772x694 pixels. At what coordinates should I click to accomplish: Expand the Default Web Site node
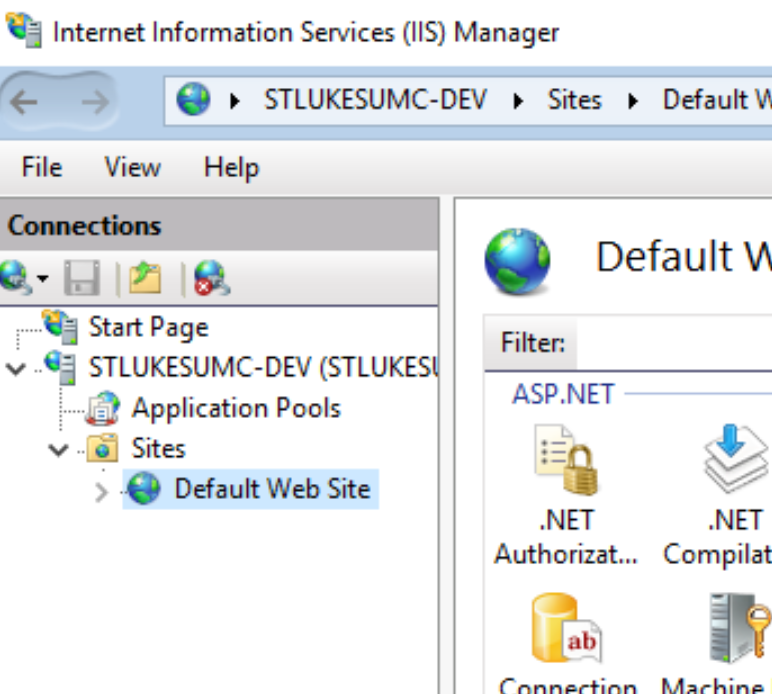pos(101,492)
